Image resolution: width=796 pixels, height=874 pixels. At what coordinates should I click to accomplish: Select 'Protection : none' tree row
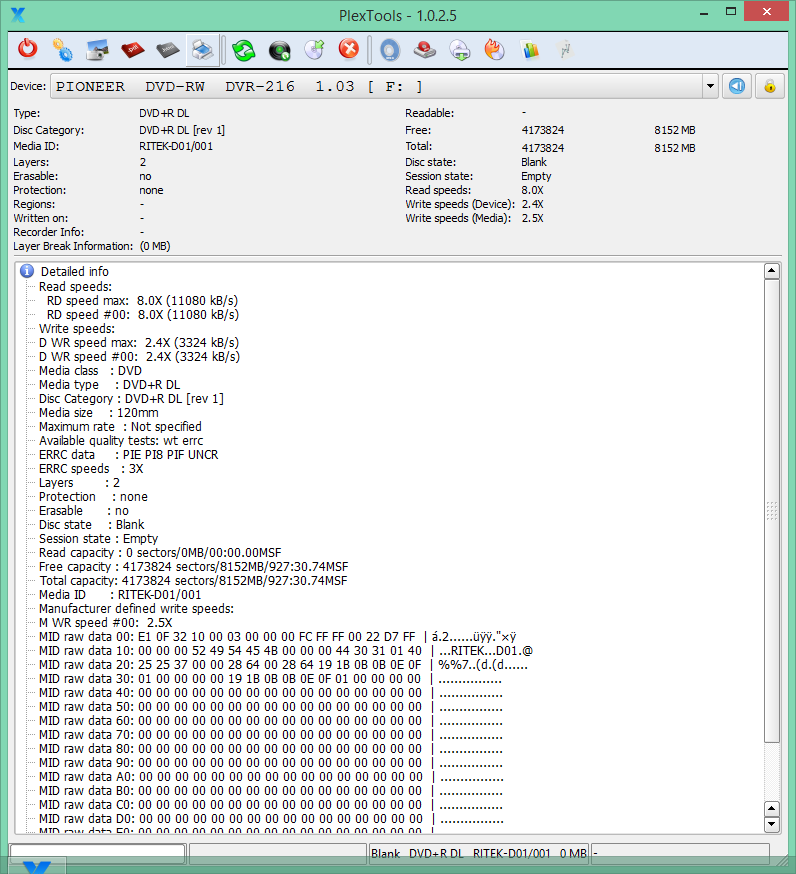click(93, 497)
